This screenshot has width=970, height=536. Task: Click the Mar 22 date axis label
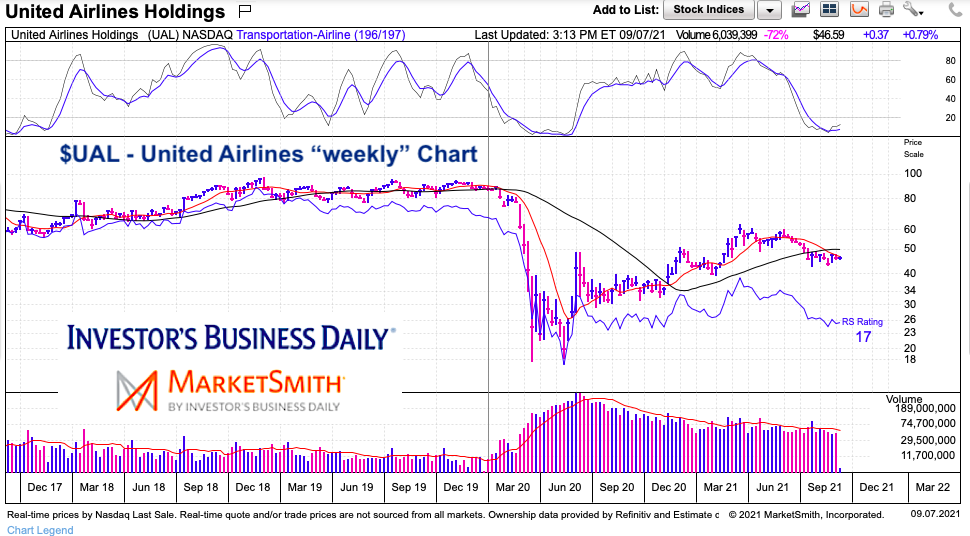click(x=933, y=487)
